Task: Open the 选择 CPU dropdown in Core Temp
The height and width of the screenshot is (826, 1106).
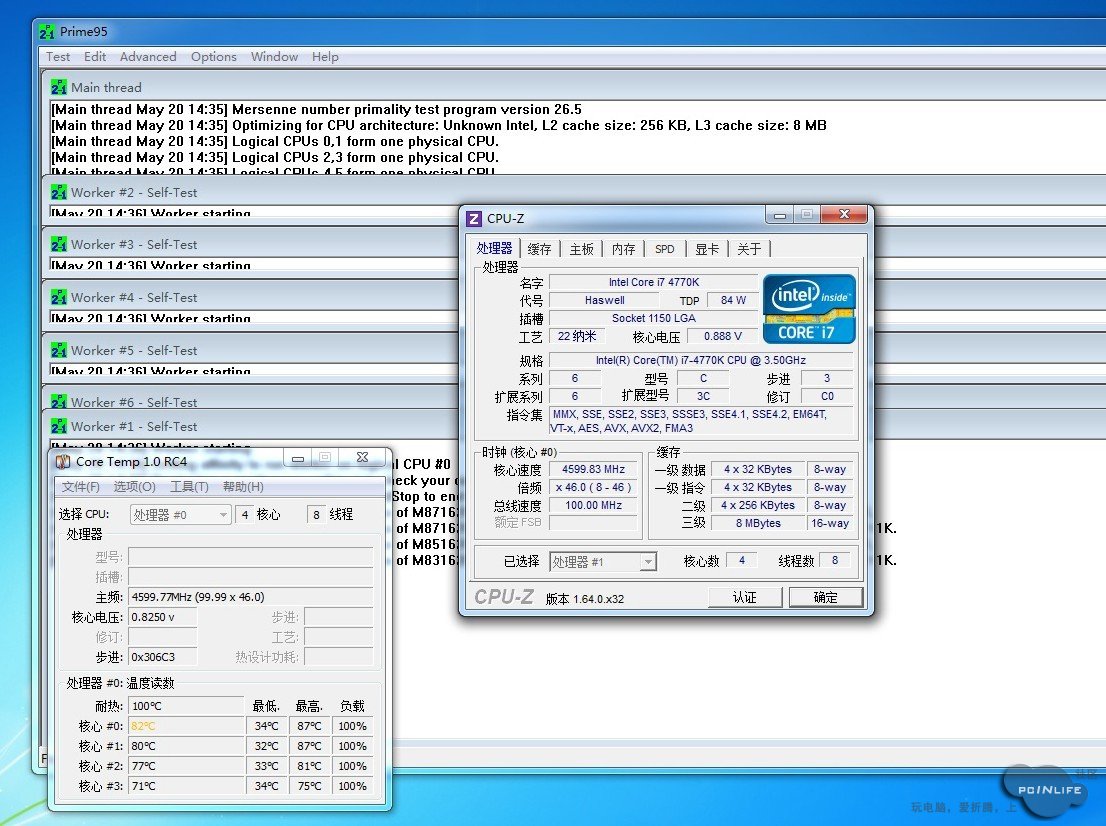Action: point(181,515)
